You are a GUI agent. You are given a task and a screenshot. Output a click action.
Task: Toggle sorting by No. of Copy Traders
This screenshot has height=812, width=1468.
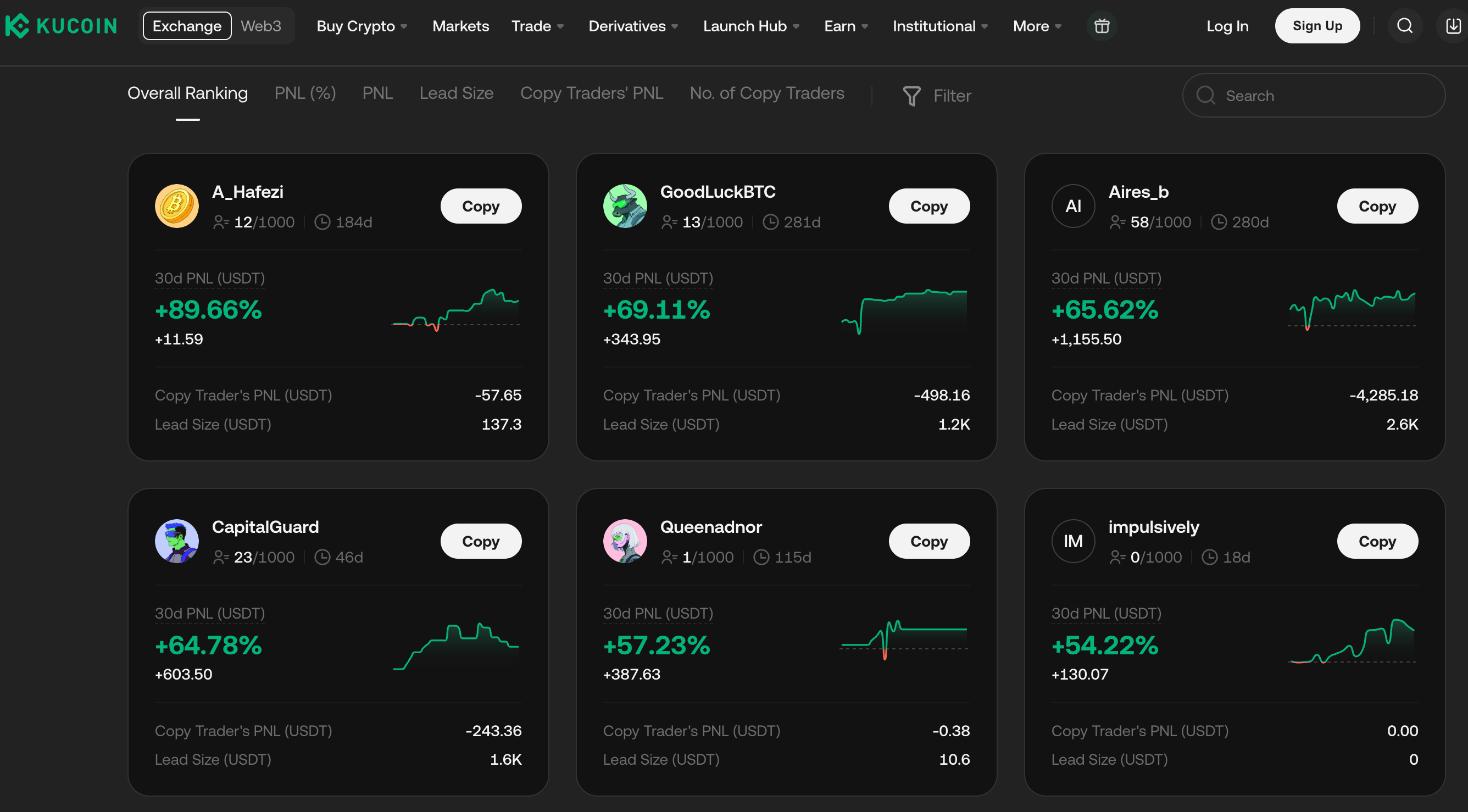pyautogui.click(x=766, y=93)
